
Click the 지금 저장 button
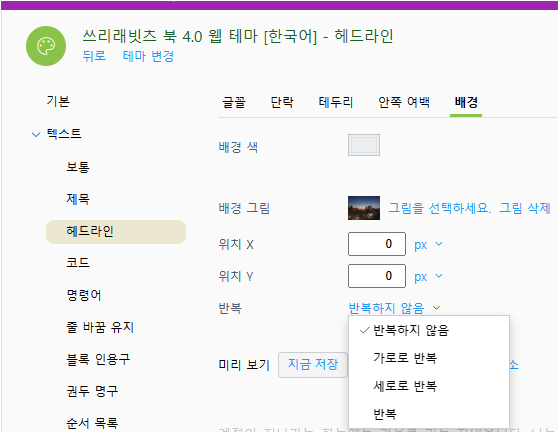click(313, 365)
